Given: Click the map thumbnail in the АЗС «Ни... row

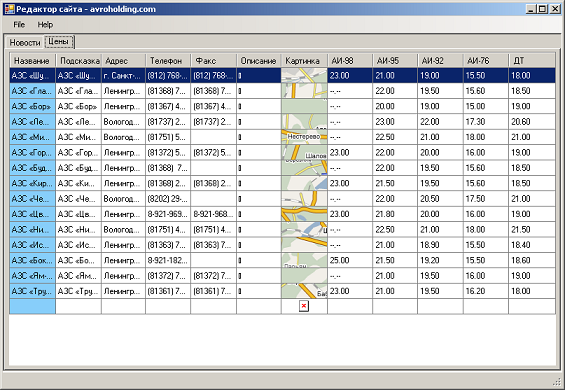Looking at the screenshot, I should click(304, 230).
